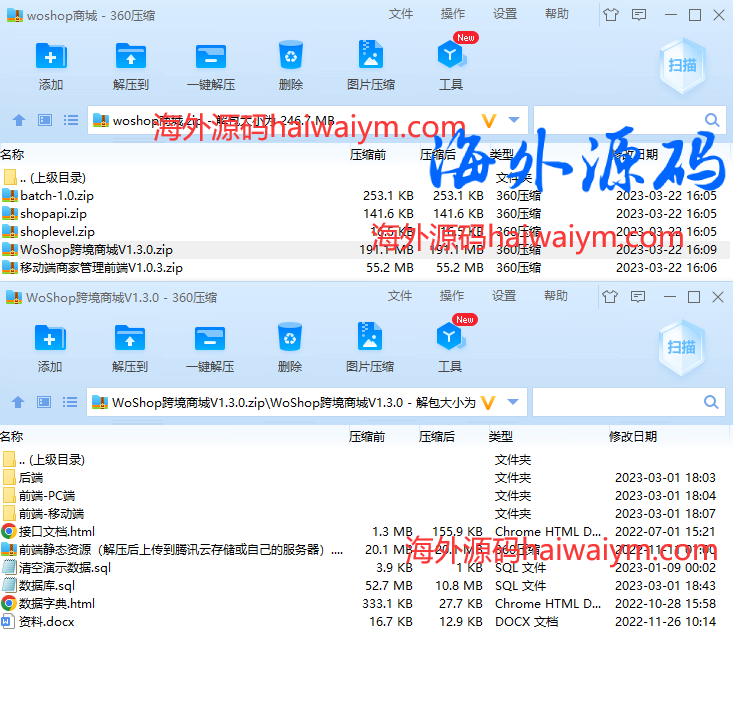733x726 pixels.
Task: Click the search input field in the bottom window
Action: [x=618, y=402]
